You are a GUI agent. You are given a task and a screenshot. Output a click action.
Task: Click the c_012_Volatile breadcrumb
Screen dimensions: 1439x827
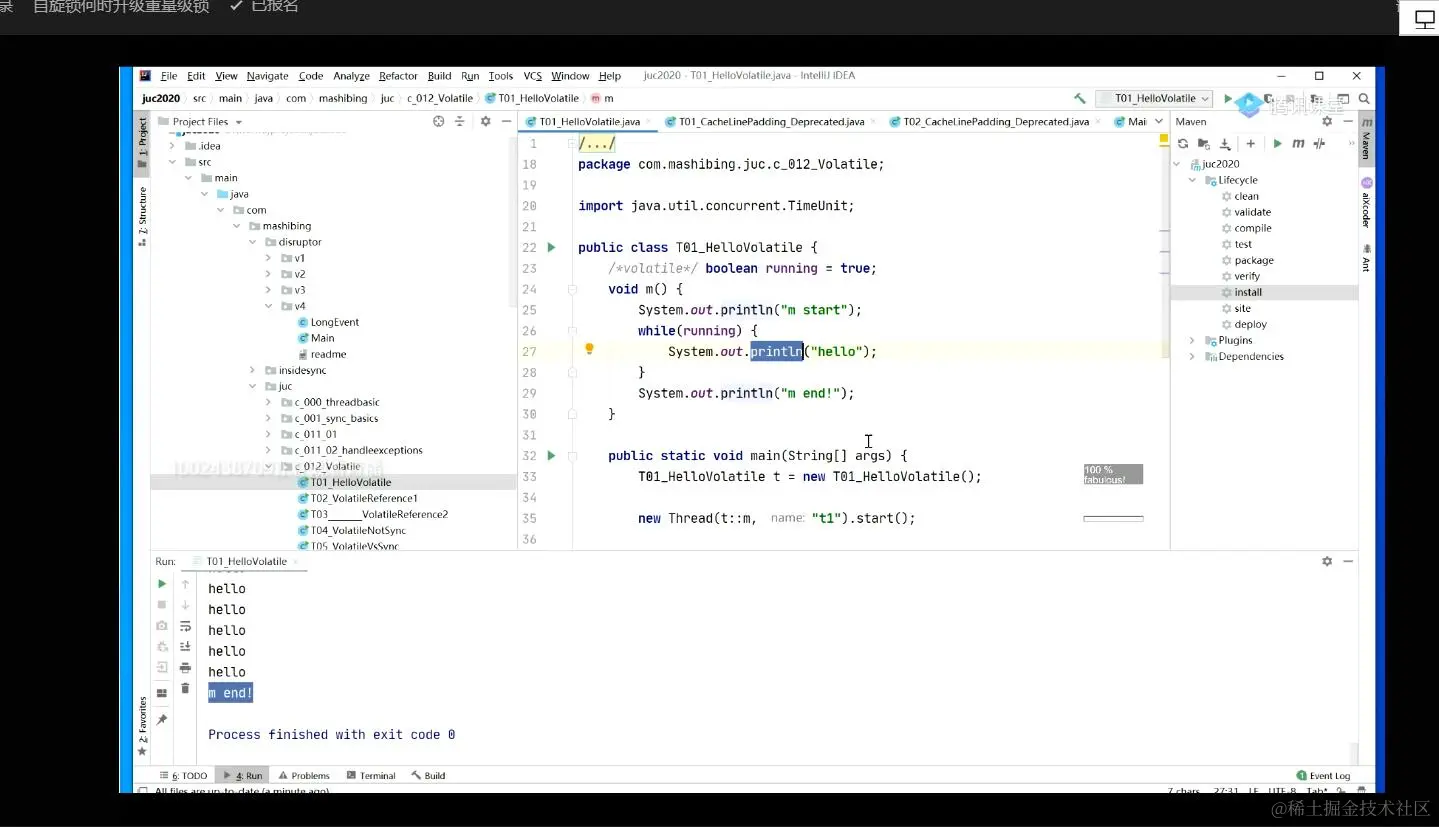pos(439,99)
